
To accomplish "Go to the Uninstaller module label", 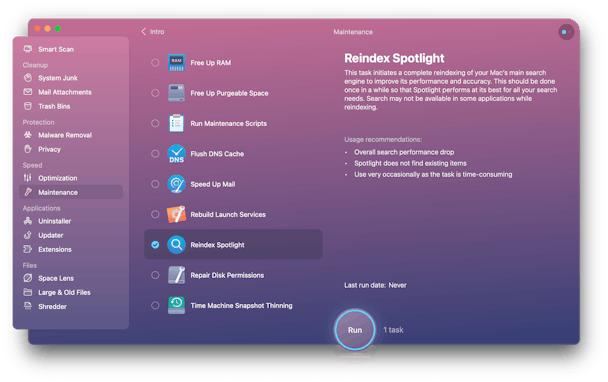I will (x=55, y=221).
